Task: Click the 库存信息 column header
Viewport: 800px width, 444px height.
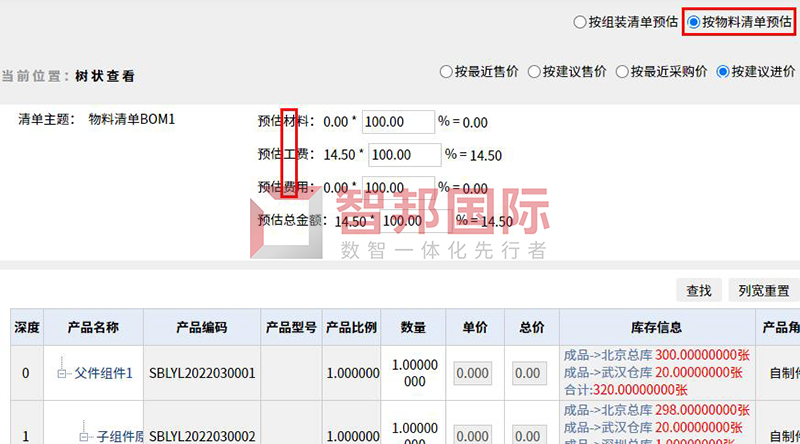Action: point(657,328)
